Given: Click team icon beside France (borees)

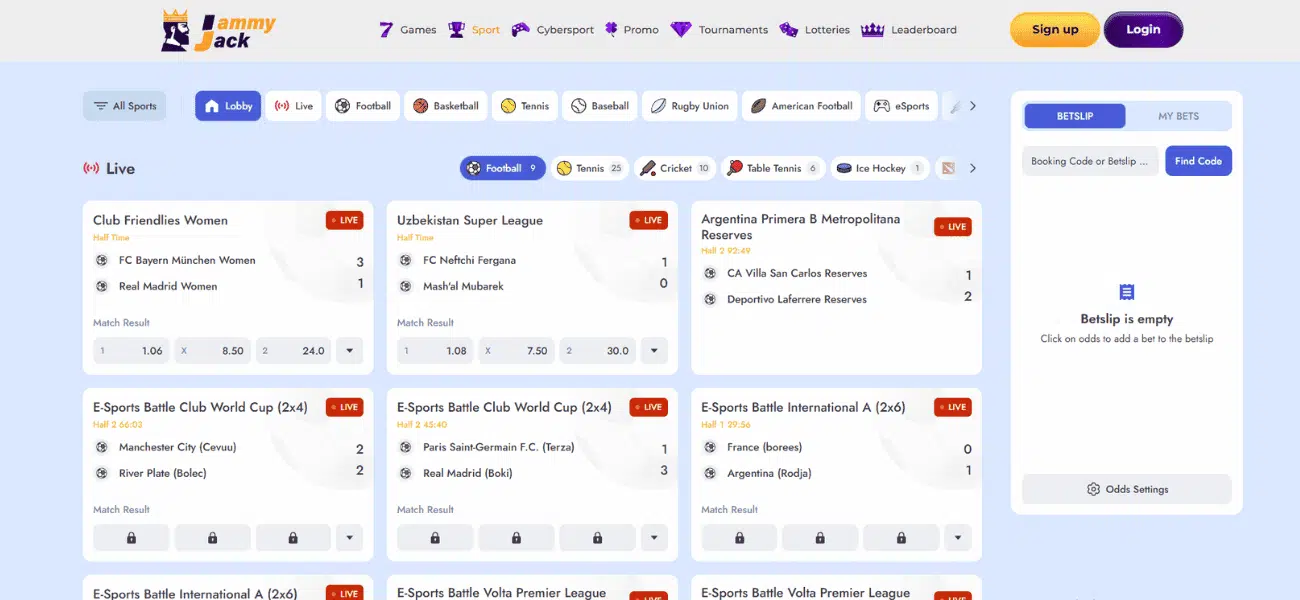Looking at the screenshot, I should tap(710, 447).
